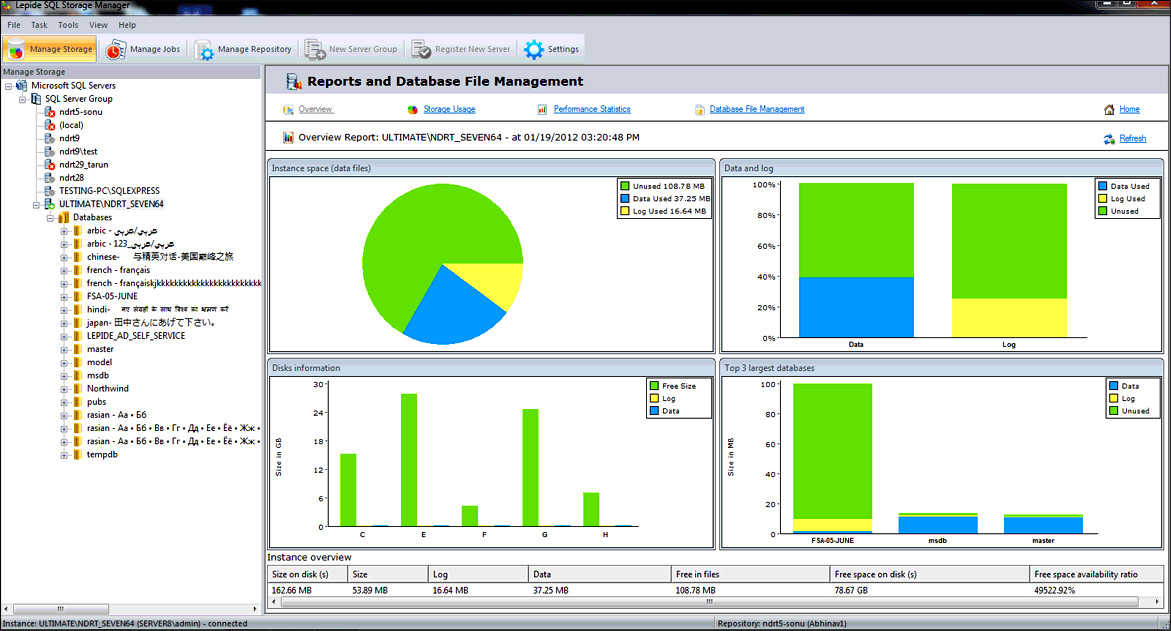Collapse the SQL Server Group node
Screen dimensions: 1171x631
pos(22,99)
